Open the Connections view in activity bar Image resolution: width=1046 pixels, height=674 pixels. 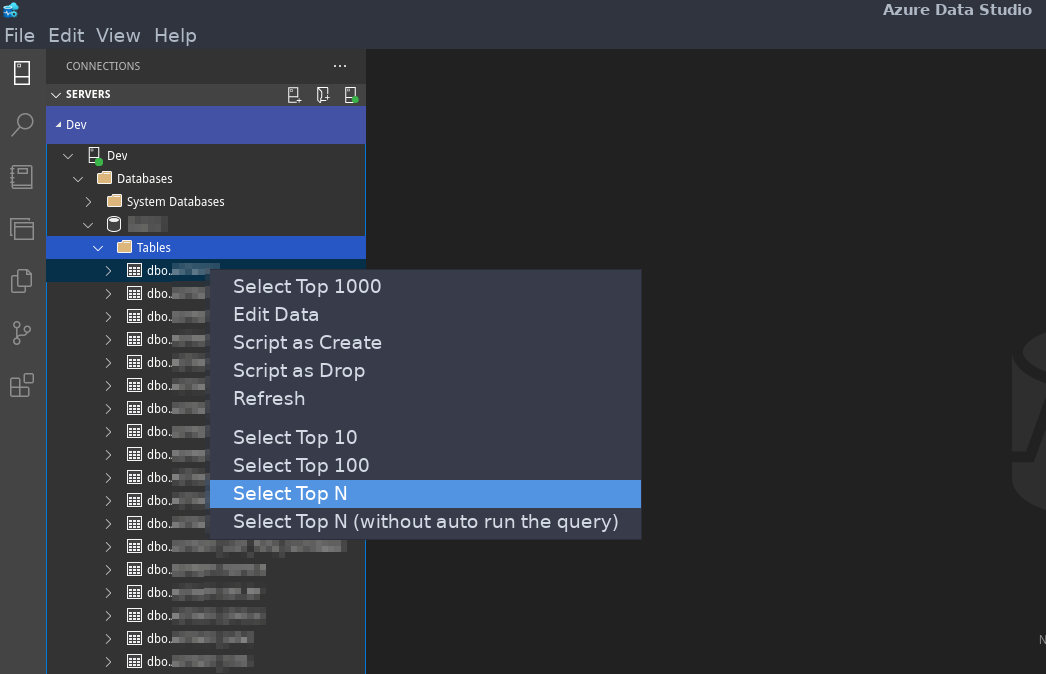tap(22, 73)
